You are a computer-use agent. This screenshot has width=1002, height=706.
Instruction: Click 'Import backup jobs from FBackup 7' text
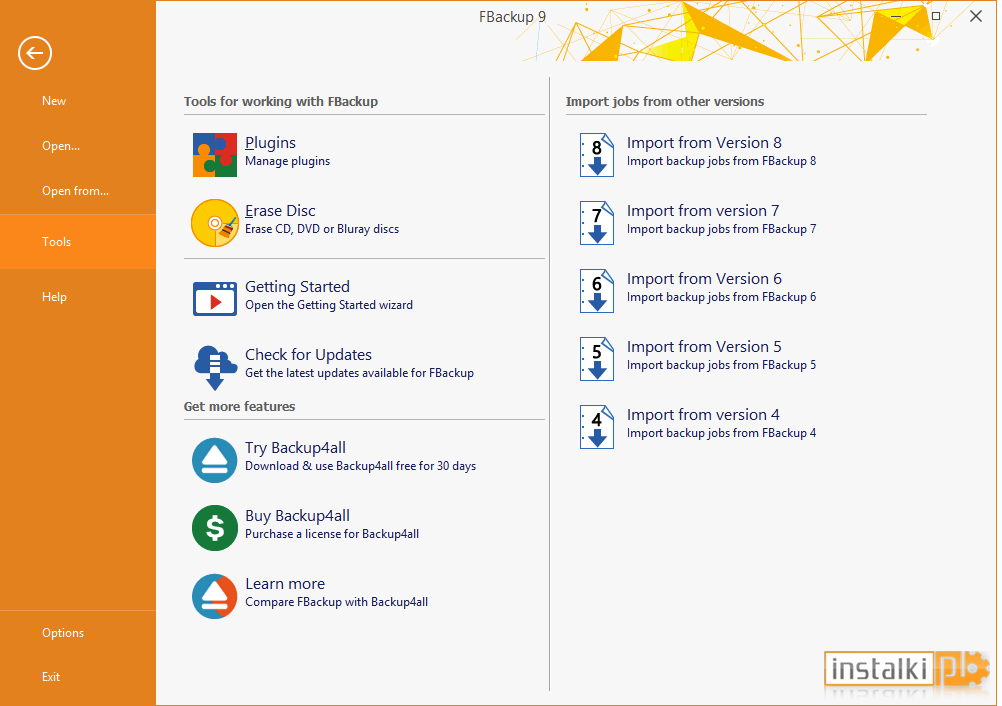(721, 229)
